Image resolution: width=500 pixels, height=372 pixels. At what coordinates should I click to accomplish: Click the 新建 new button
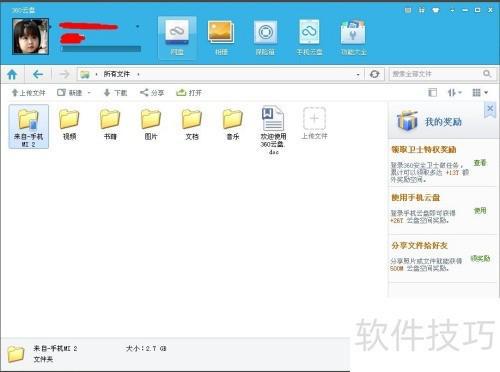(x=70, y=93)
